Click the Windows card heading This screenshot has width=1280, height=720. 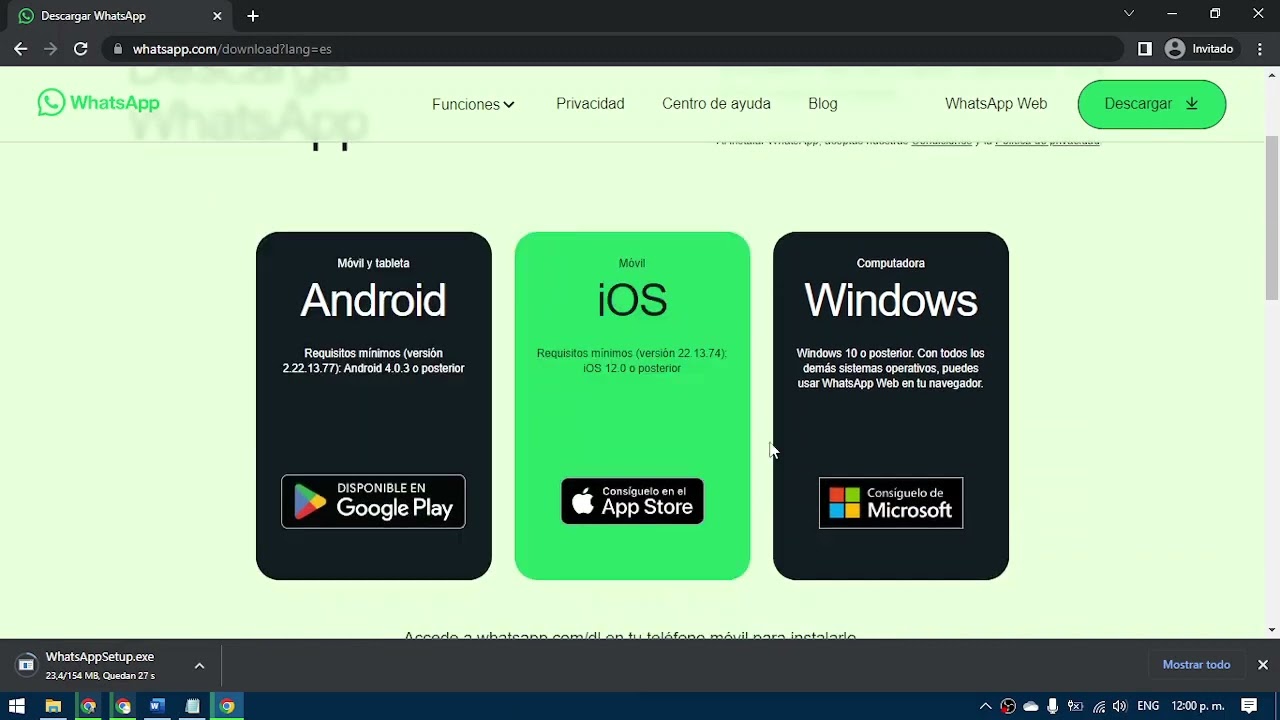click(x=891, y=301)
